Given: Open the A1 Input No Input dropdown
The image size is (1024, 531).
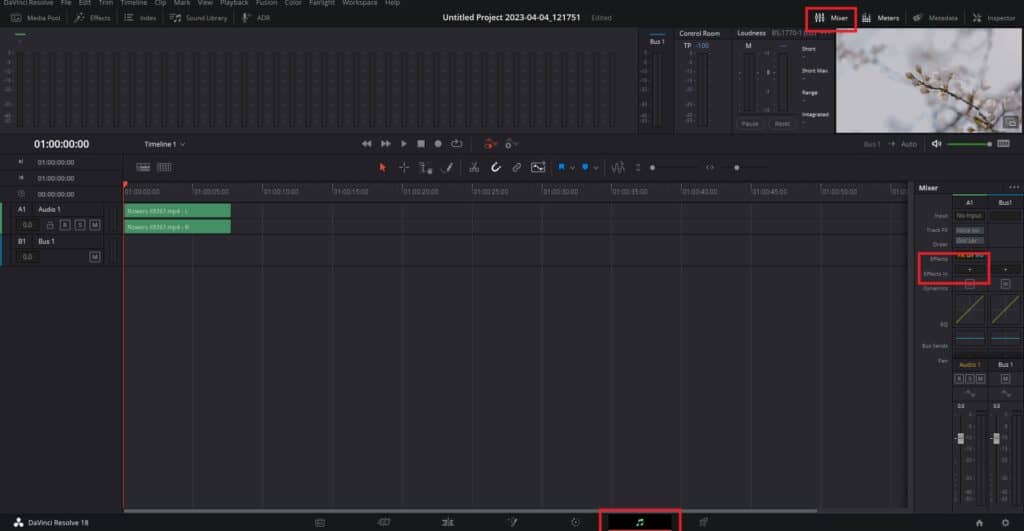Looking at the screenshot, I should click(x=969, y=216).
